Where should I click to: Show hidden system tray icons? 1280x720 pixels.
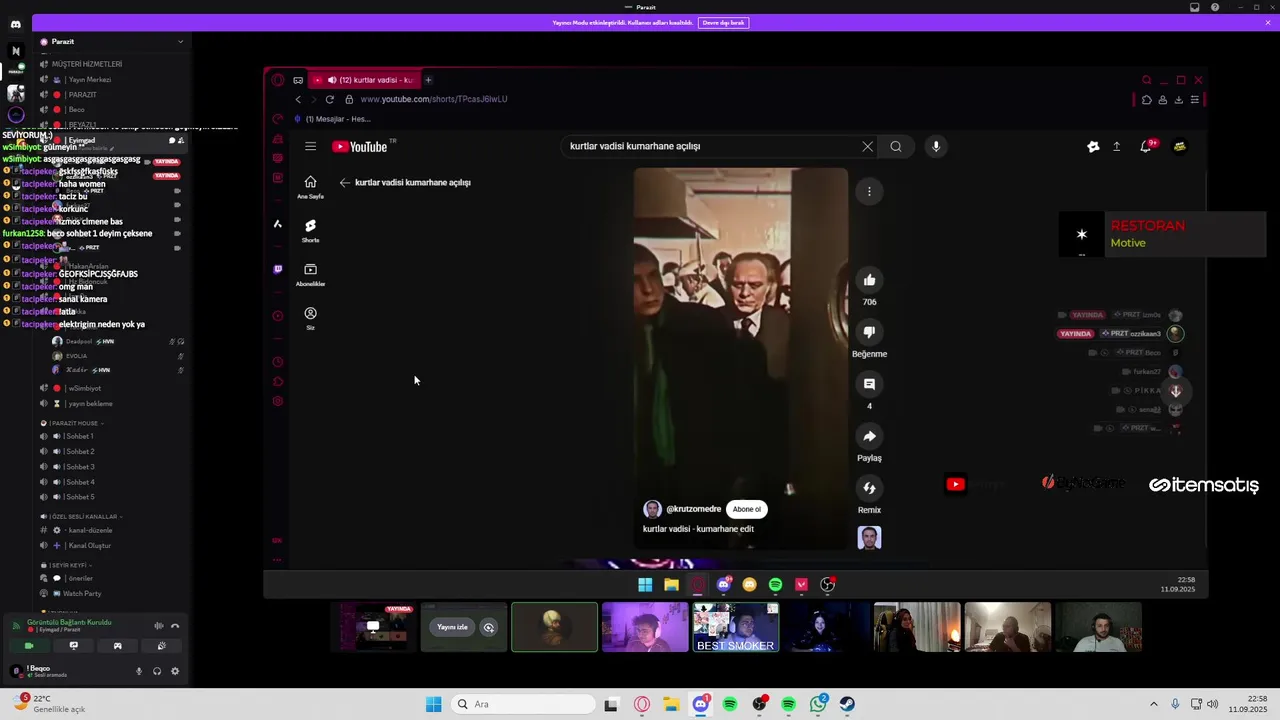coord(1153,704)
